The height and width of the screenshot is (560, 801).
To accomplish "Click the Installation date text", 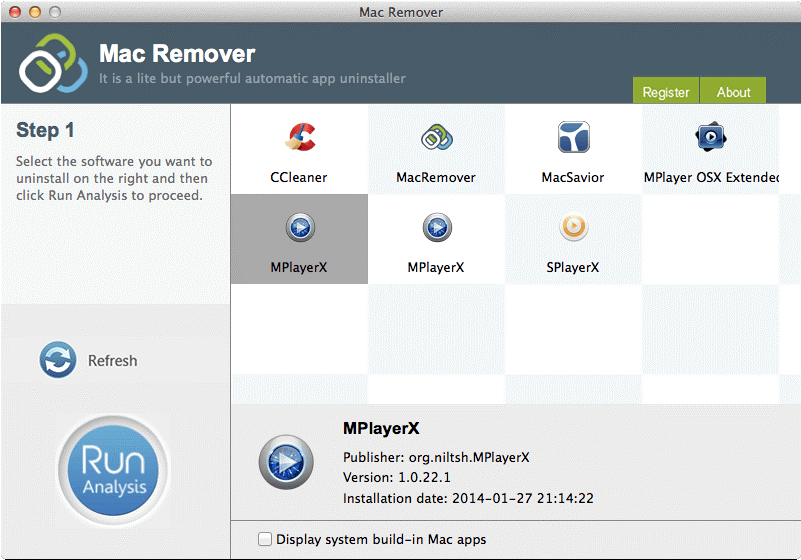I will pyautogui.click(x=468, y=498).
